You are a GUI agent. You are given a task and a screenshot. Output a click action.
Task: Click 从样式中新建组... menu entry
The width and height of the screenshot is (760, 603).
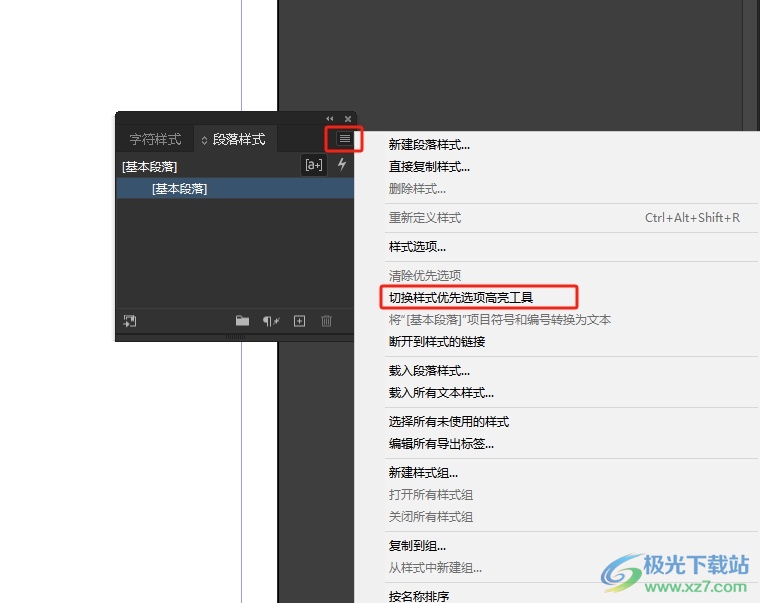435,568
